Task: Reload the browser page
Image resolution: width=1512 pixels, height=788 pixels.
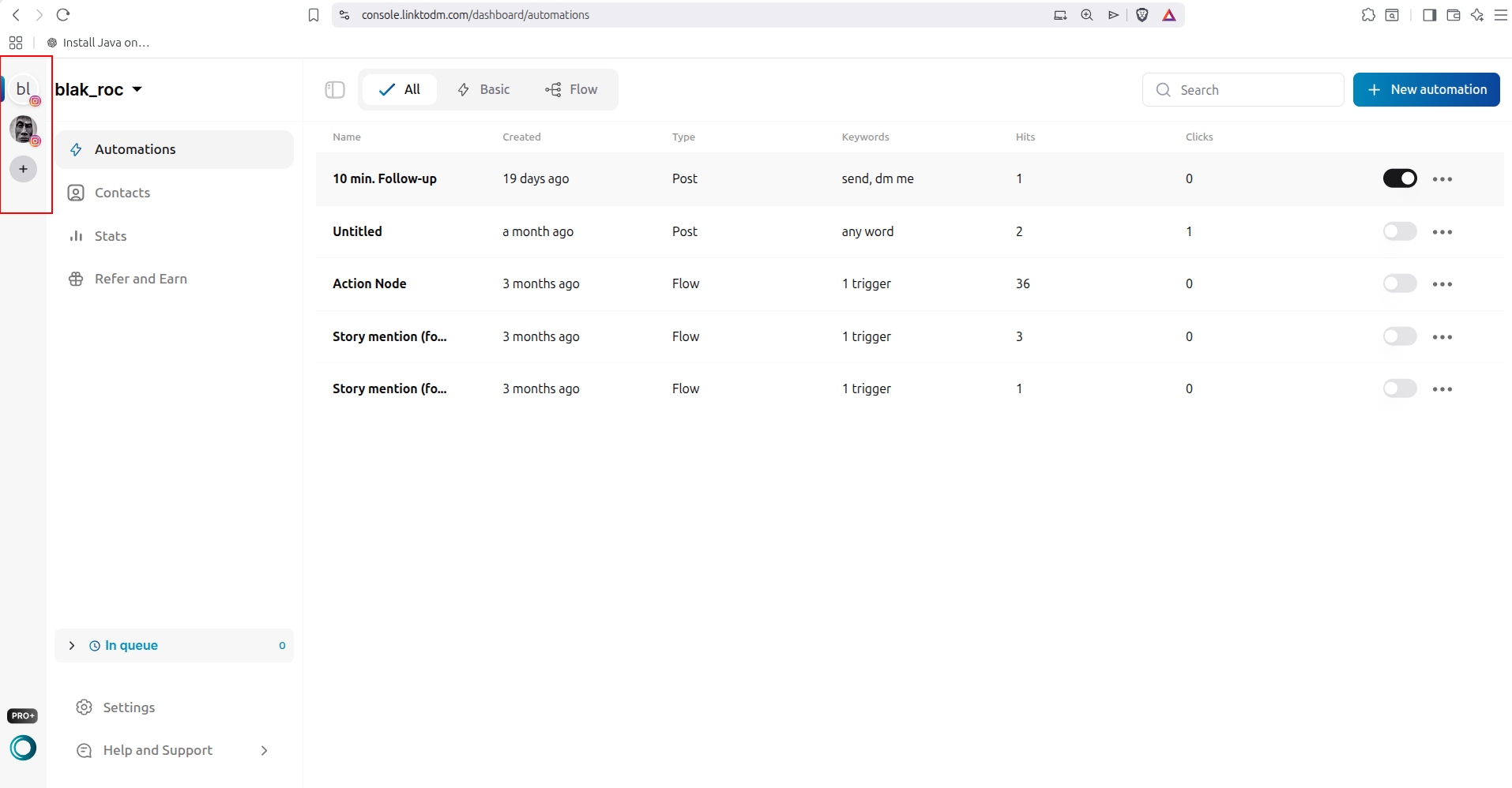Action: point(63,15)
